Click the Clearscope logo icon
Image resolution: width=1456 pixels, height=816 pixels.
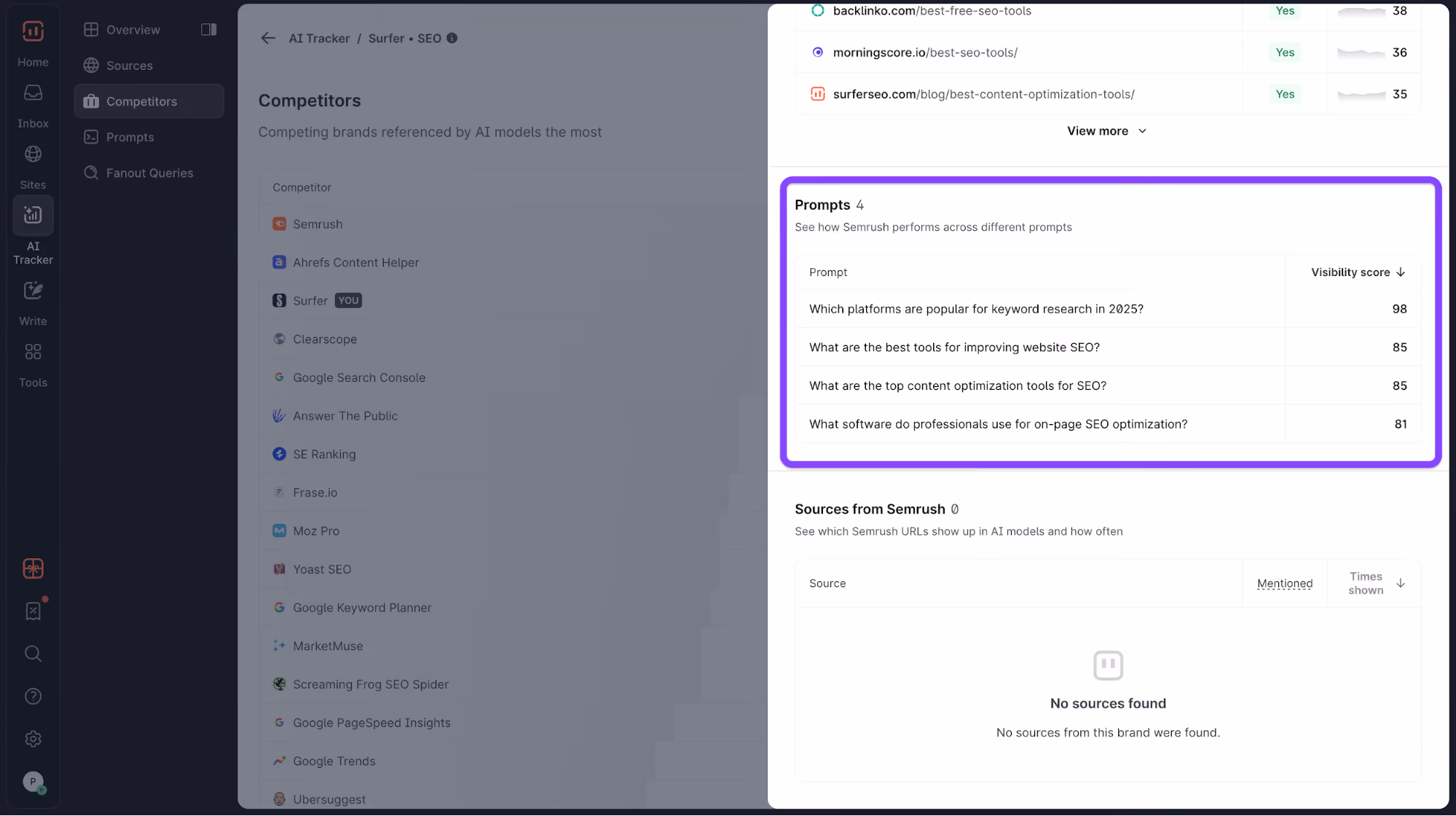coord(279,339)
